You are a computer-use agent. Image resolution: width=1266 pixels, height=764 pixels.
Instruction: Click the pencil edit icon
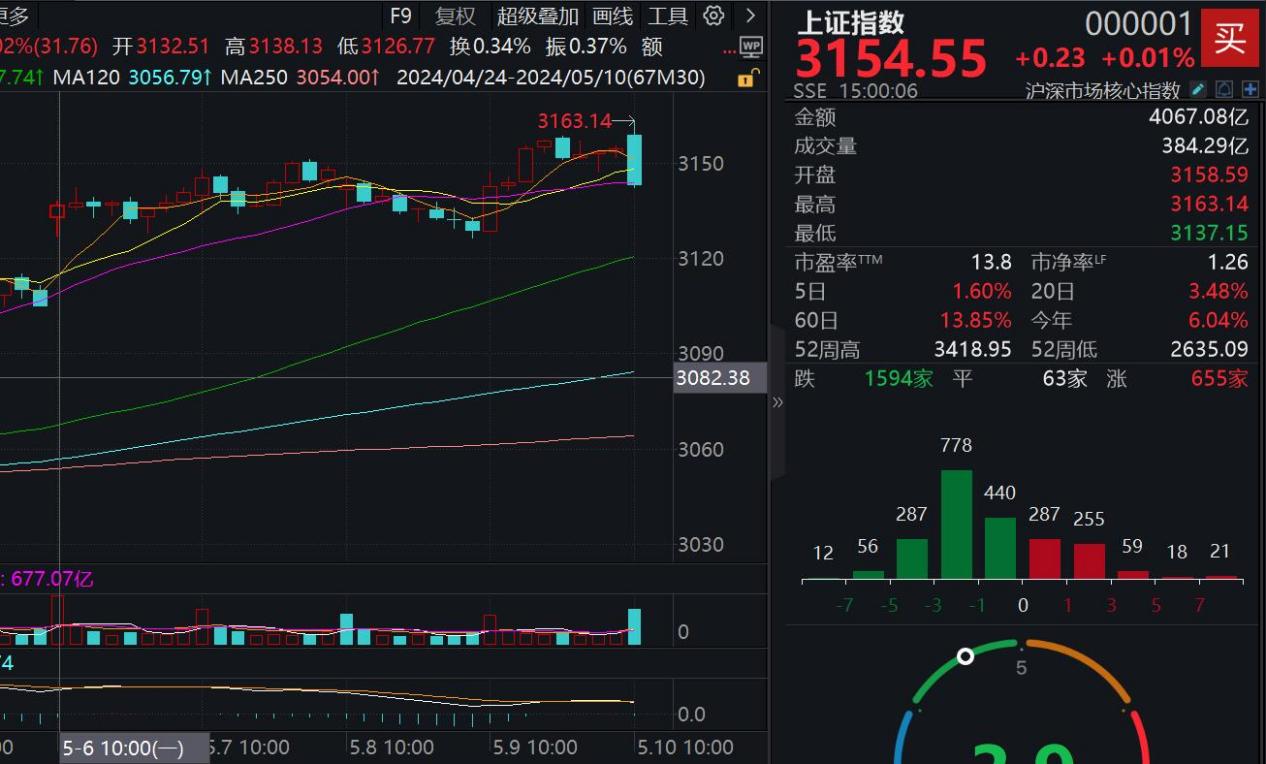click(x=1198, y=90)
